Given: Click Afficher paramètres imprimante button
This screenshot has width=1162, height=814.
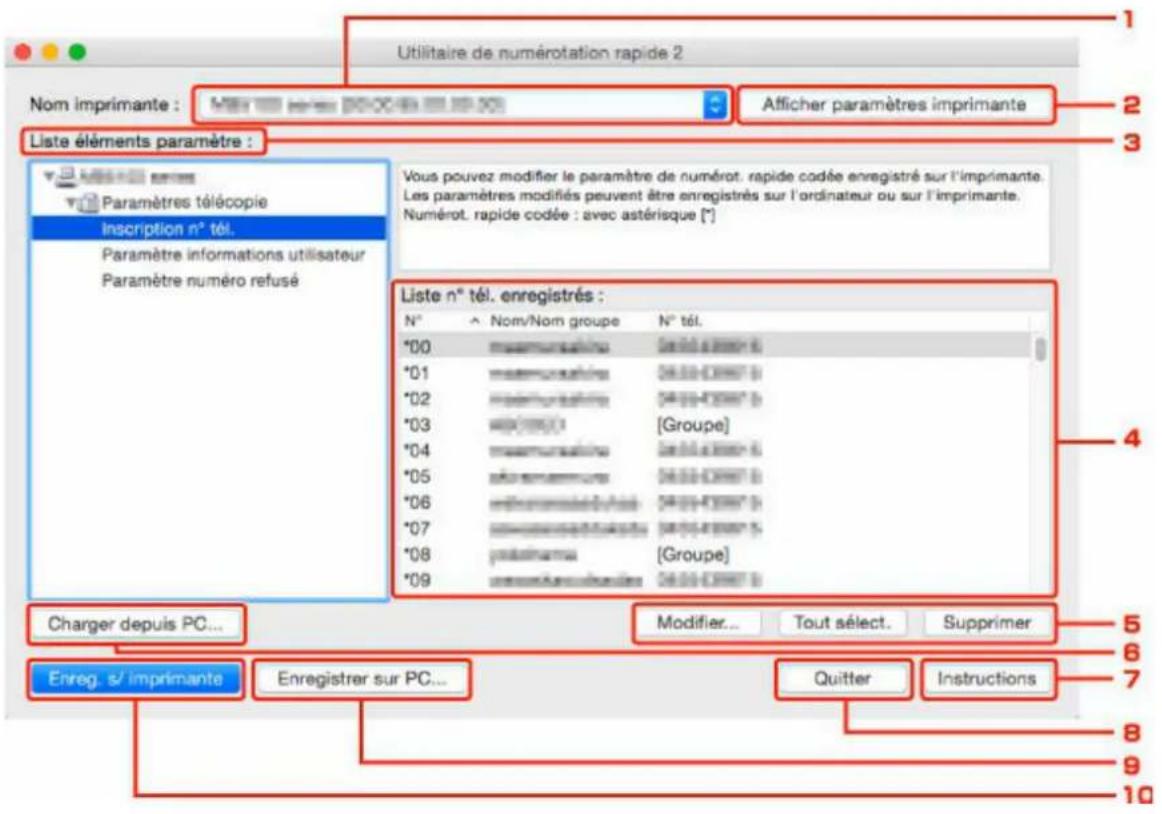Looking at the screenshot, I should [x=894, y=105].
